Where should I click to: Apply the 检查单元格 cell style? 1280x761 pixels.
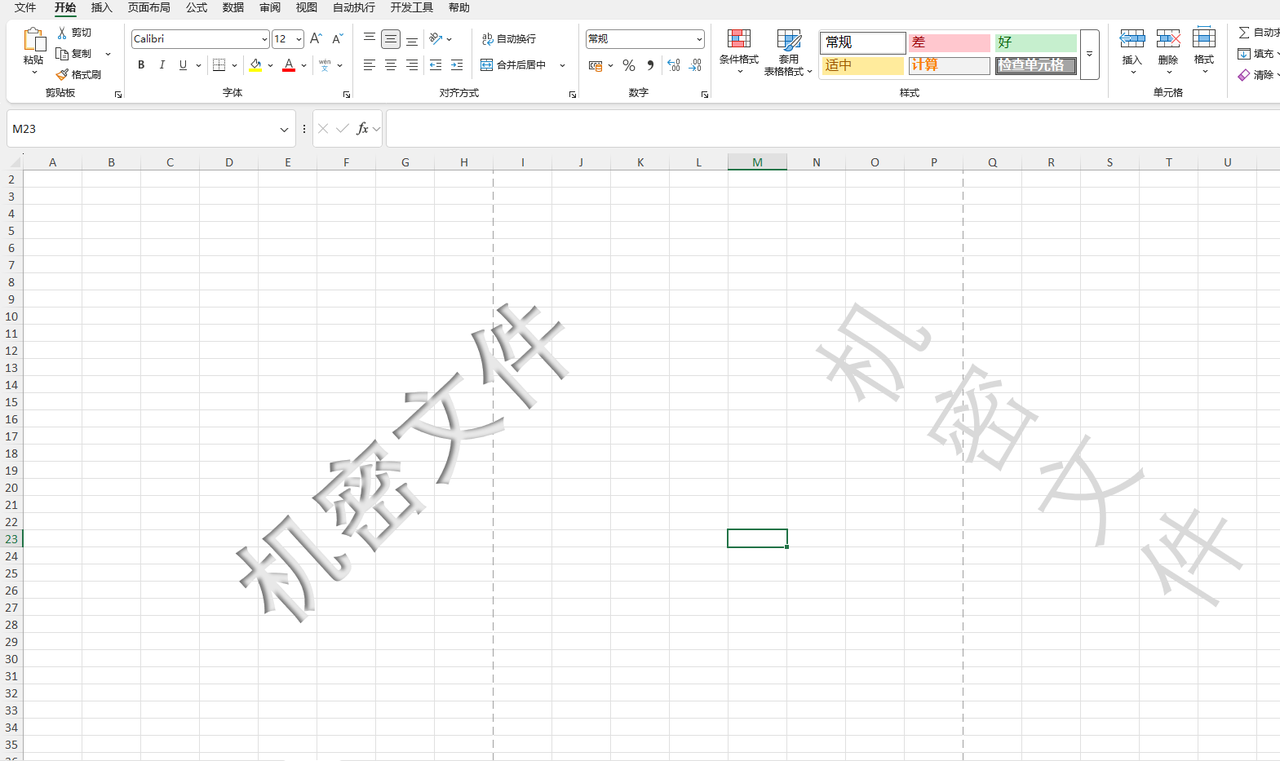click(1035, 66)
